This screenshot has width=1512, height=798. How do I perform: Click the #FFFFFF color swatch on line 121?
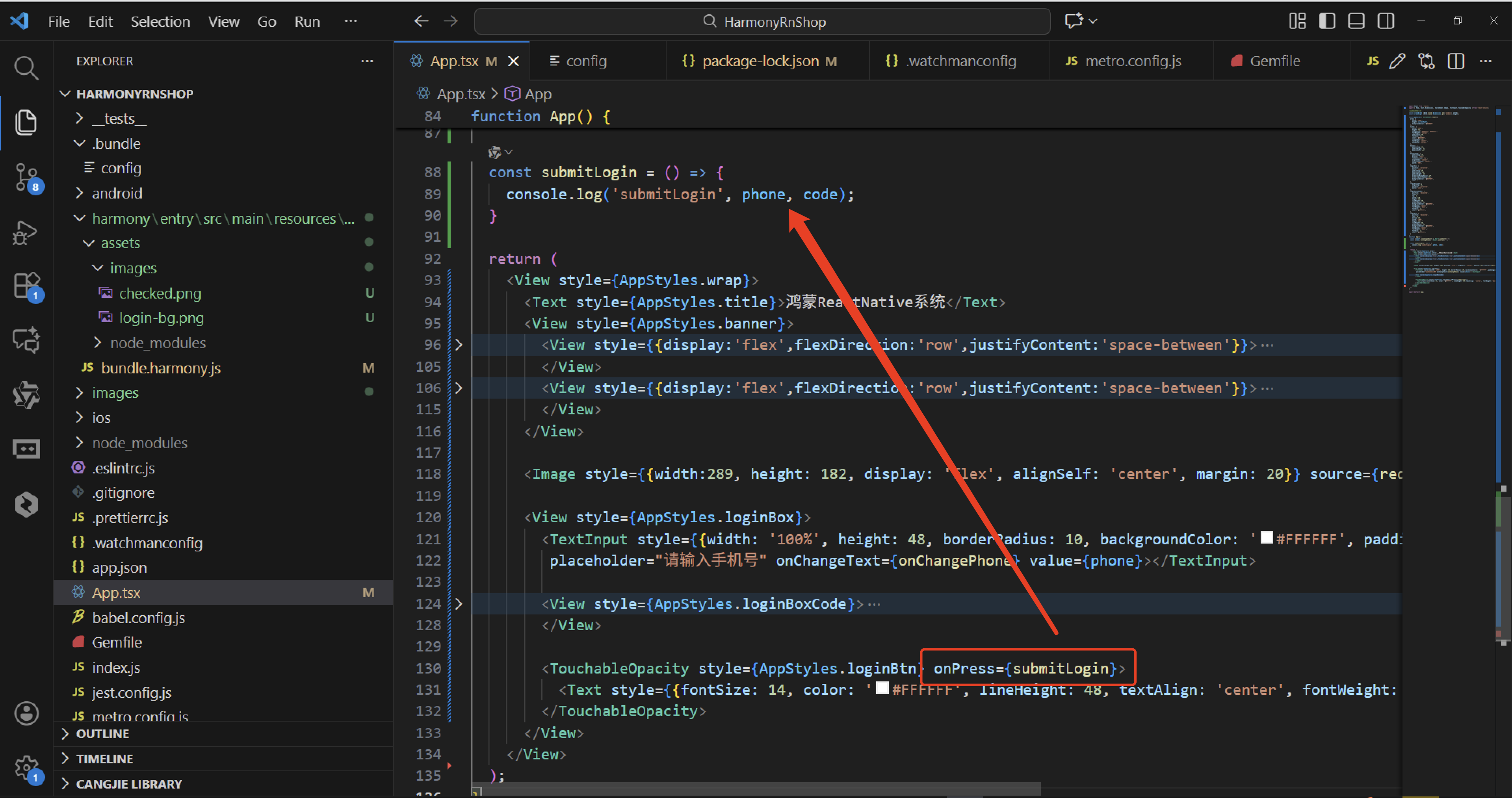(1267, 538)
